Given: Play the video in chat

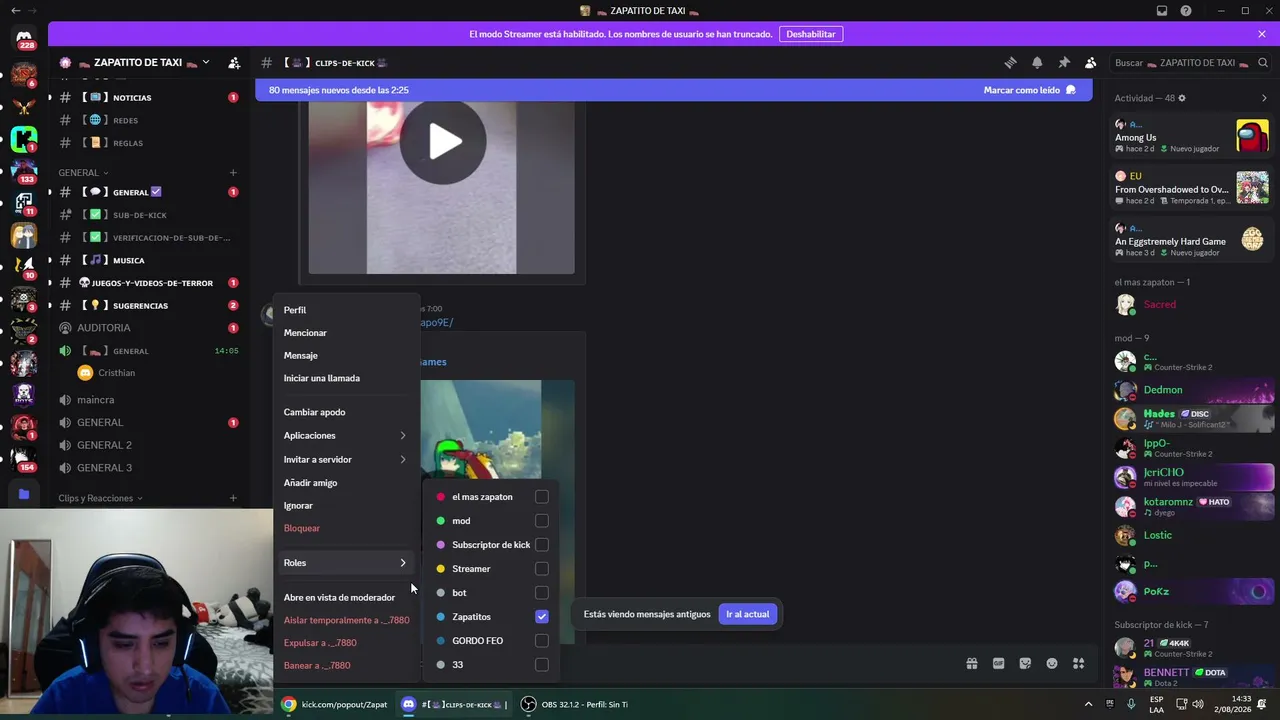Looking at the screenshot, I should [443, 142].
